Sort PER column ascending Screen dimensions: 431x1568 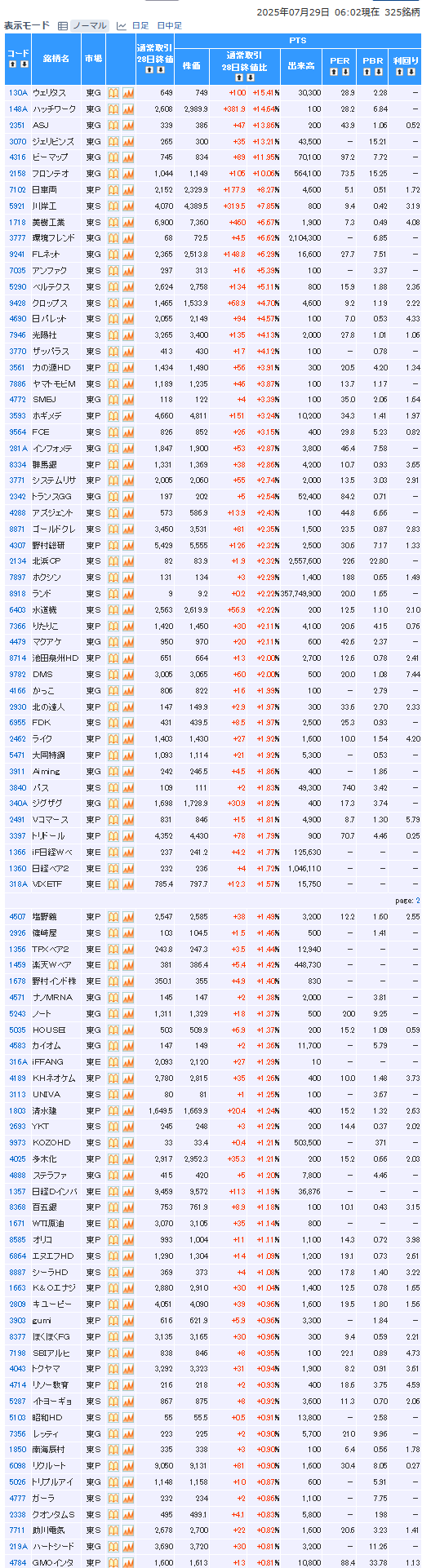[x=335, y=72]
